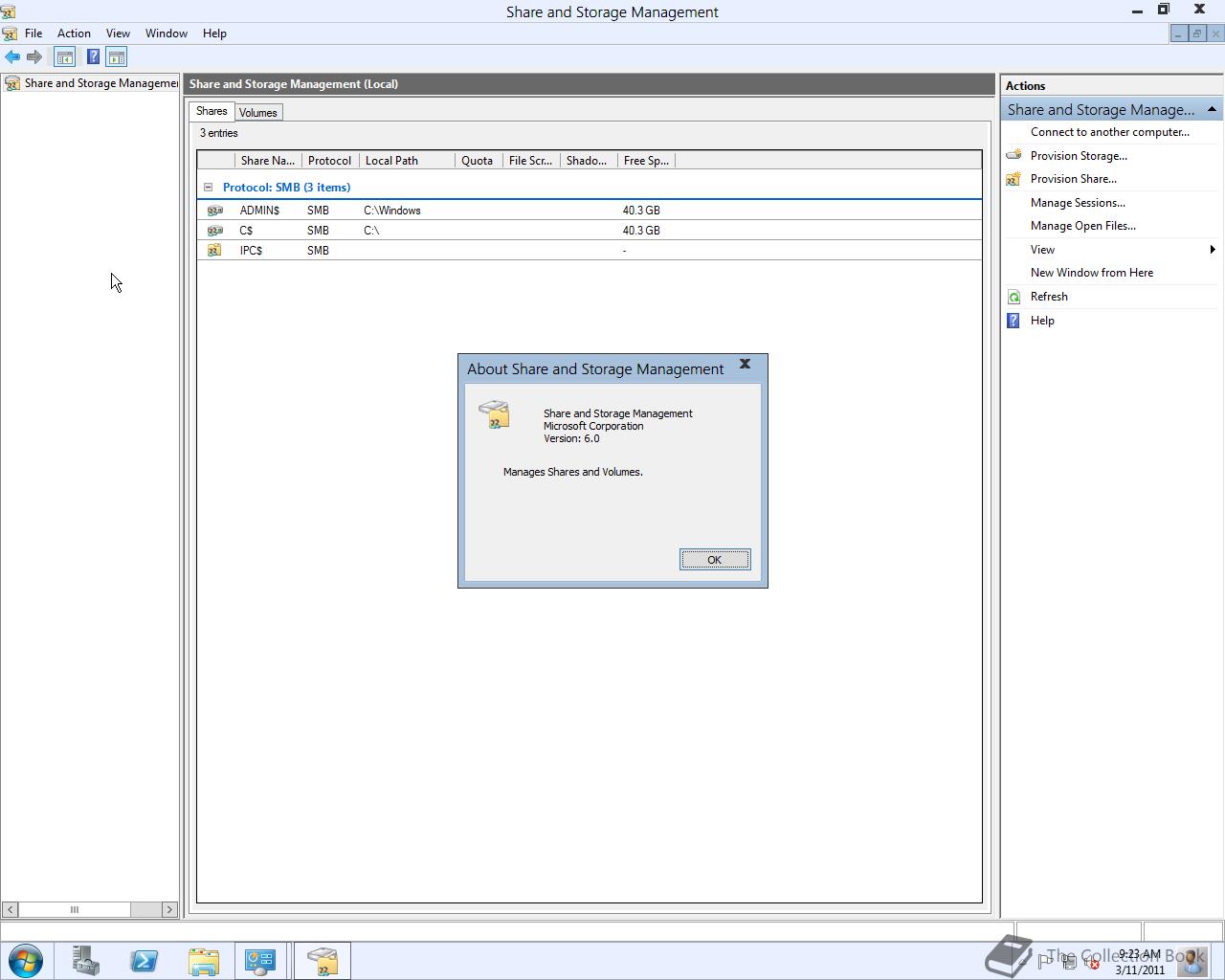Click the Action Center flag tray icon
The image size is (1225, 980).
pyautogui.click(x=1045, y=961)
